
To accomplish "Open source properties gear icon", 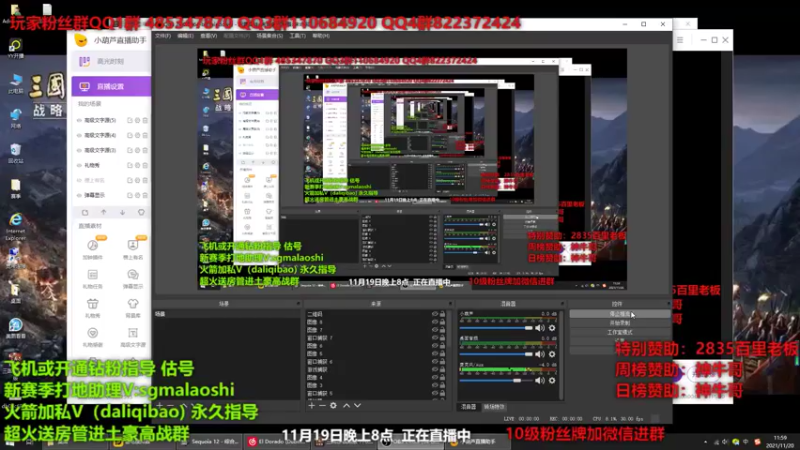I will 333,405.
